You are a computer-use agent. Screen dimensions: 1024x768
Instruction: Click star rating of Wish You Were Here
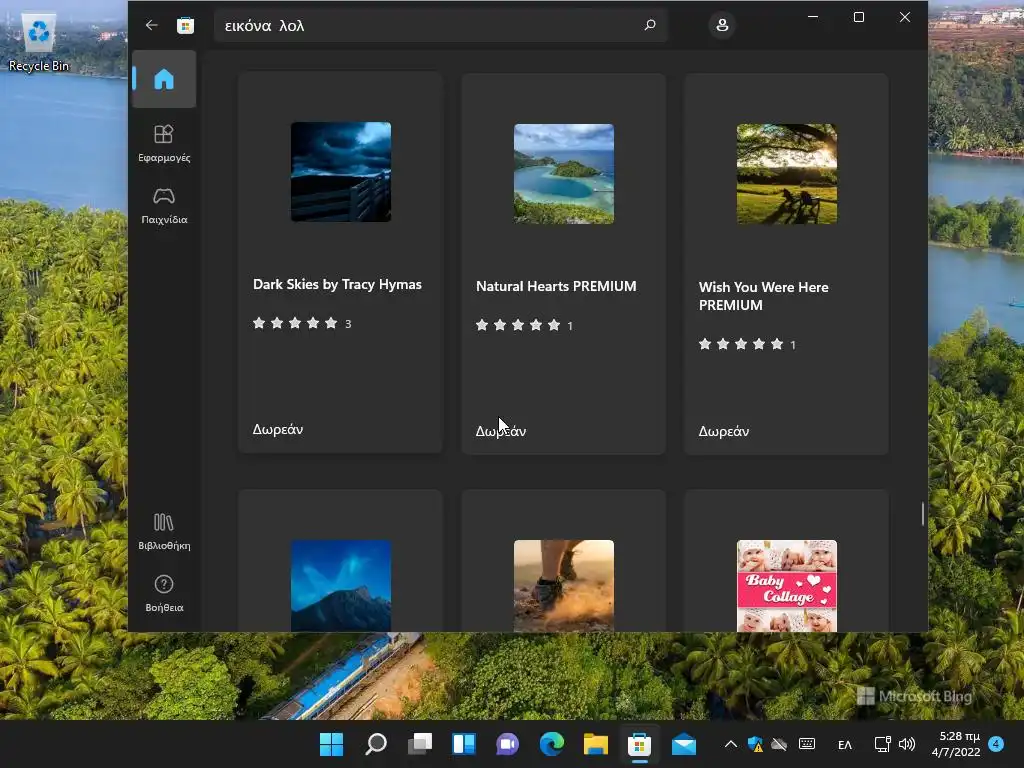click(741, 344)
